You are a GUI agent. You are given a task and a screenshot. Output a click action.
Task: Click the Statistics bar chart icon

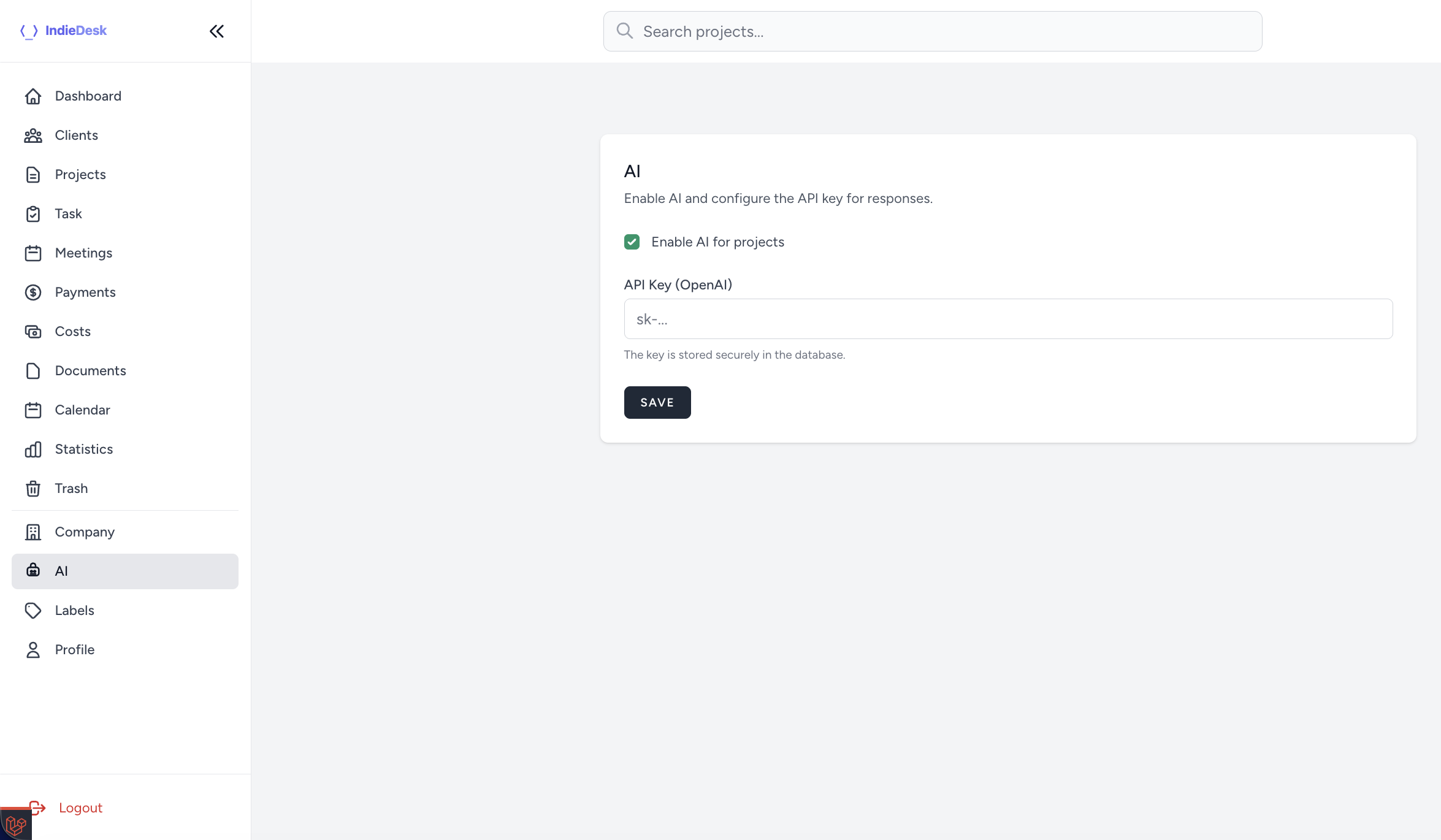33,449
